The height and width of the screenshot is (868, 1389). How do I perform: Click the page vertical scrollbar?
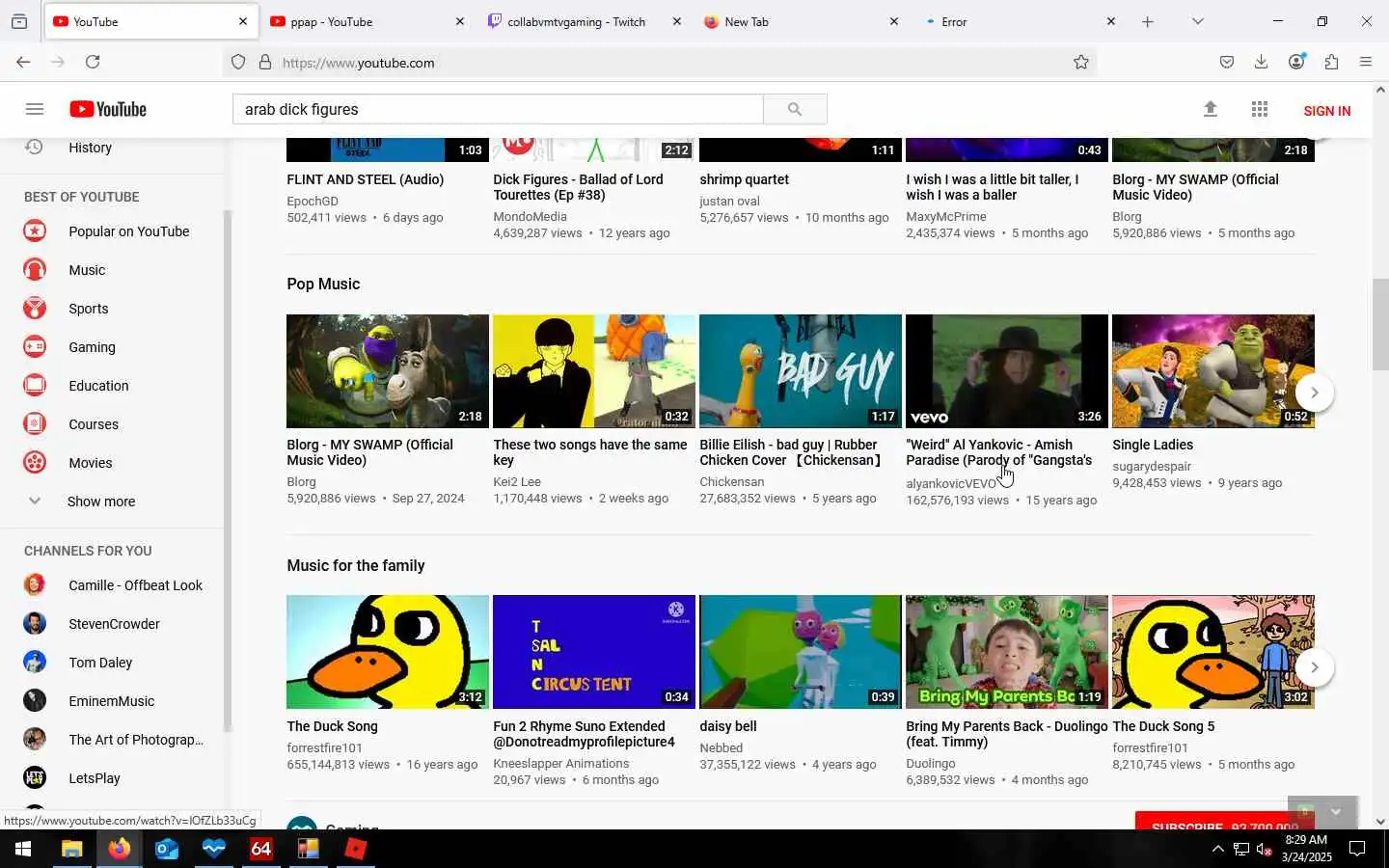point(1380,324)
